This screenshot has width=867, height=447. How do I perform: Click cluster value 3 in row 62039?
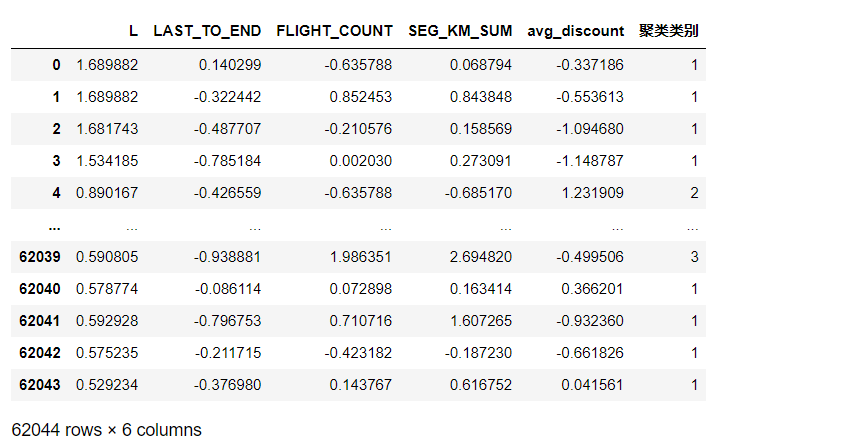point(693,257)
